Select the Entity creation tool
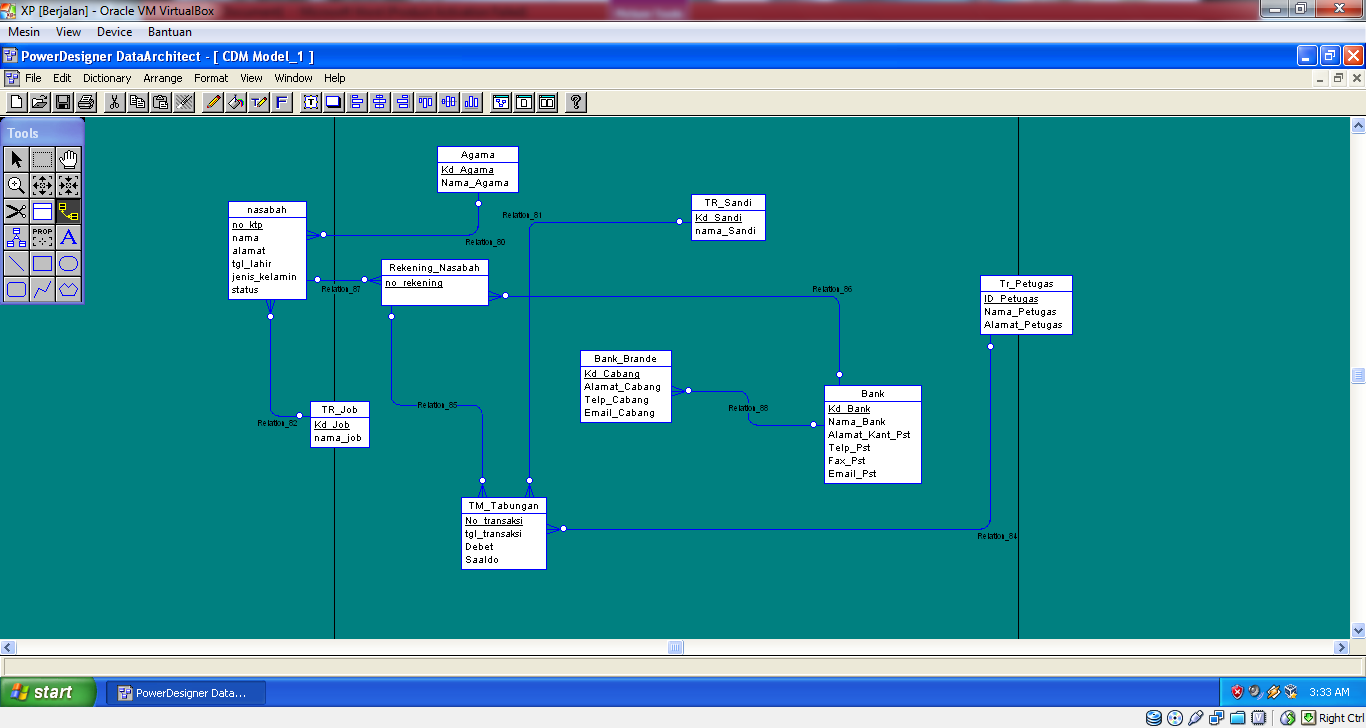Image resolution: width=1366 pixels, height=728 pixels. pos(41,211)
